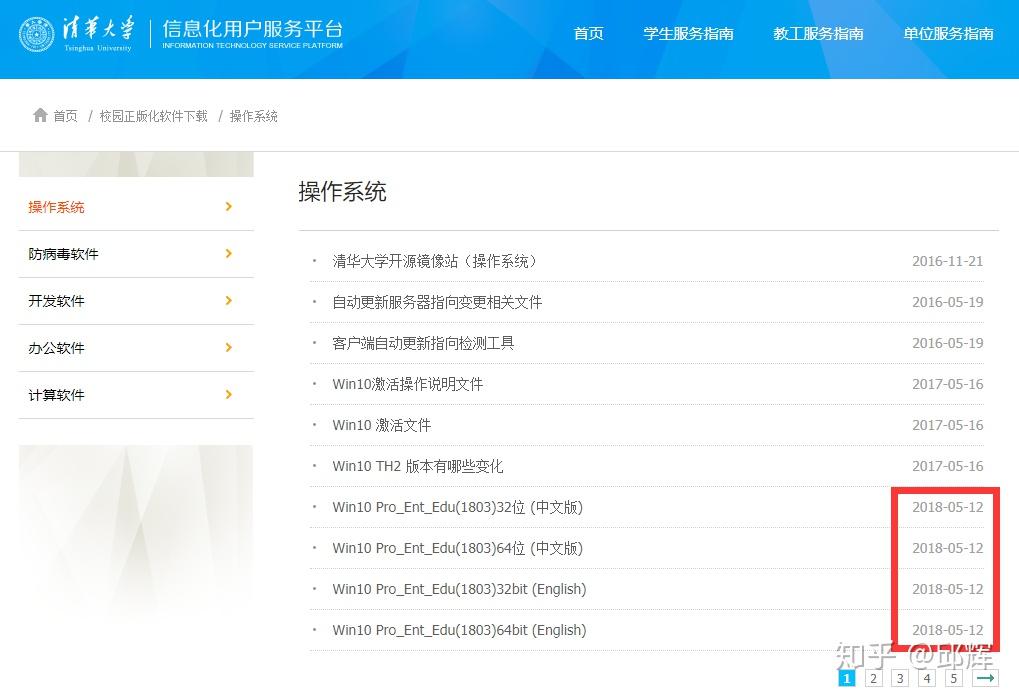
Task: Click the 2016-11-21 date text
Action: pyautogui.click(x=948, y=261)
